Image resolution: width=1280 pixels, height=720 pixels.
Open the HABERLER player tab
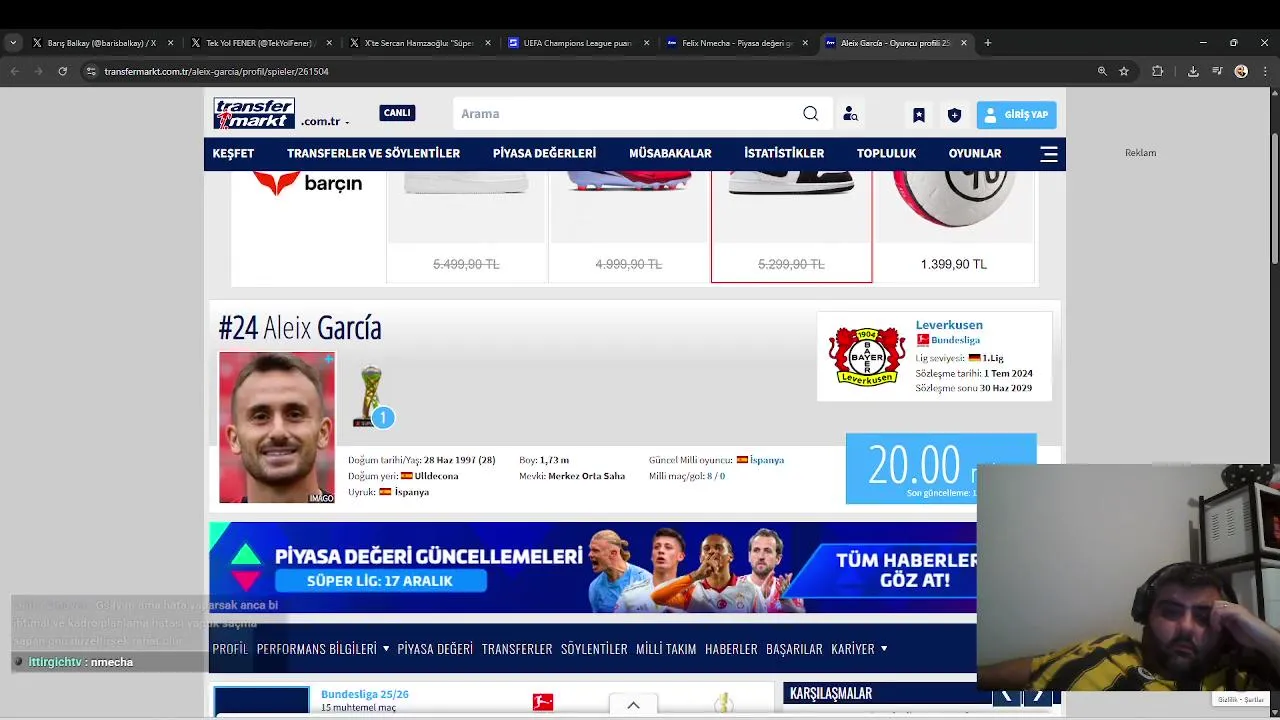[731, 649]
